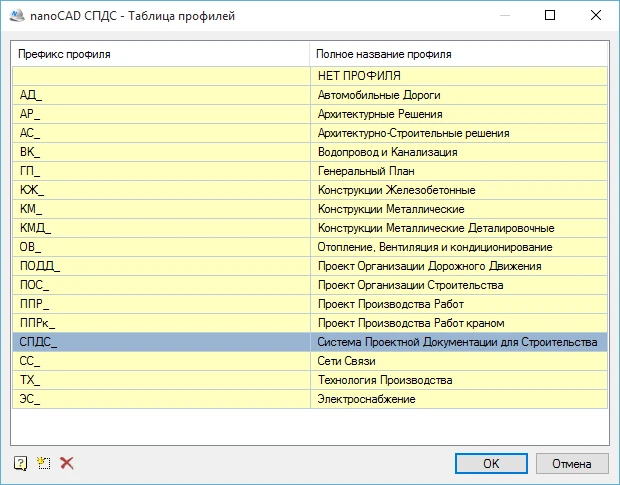Screen dimensions: 620x485
Task: Select the Сети Связи profile
Action: tap(347, 361)
